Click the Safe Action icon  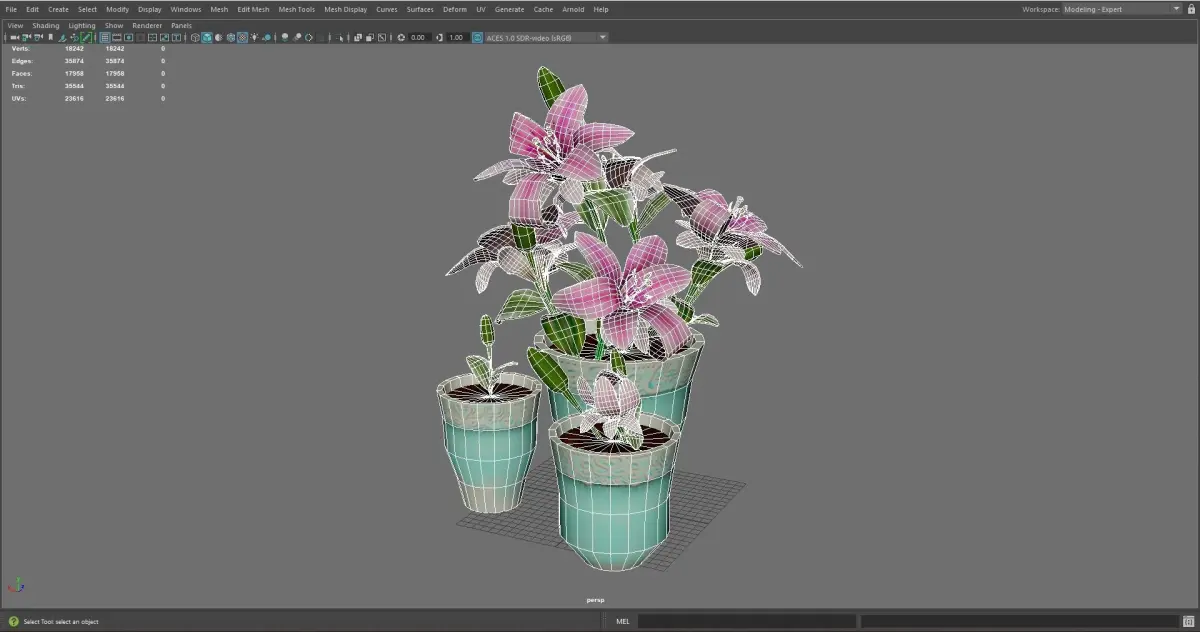164,37
